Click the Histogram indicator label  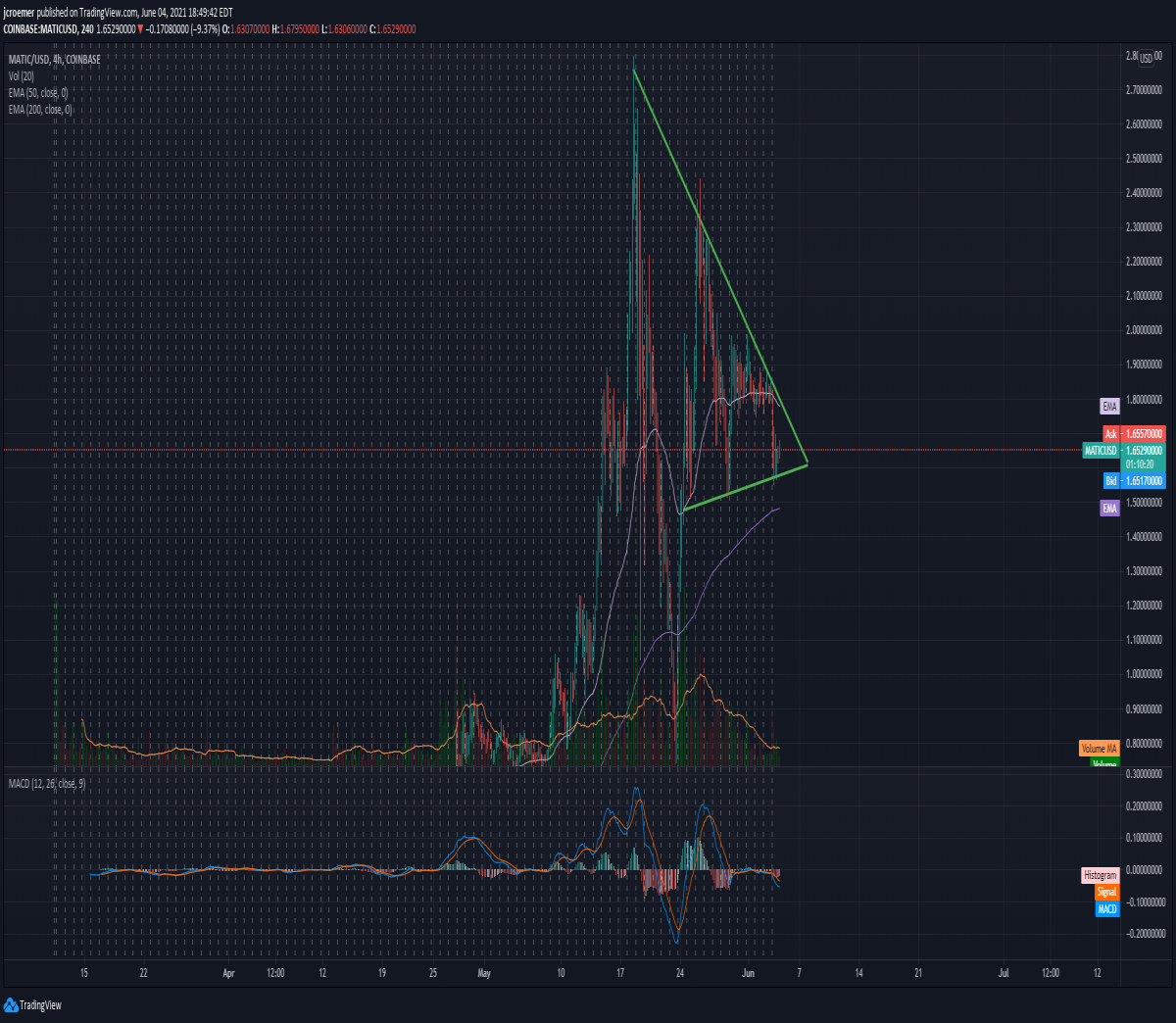pos(1100,875)
